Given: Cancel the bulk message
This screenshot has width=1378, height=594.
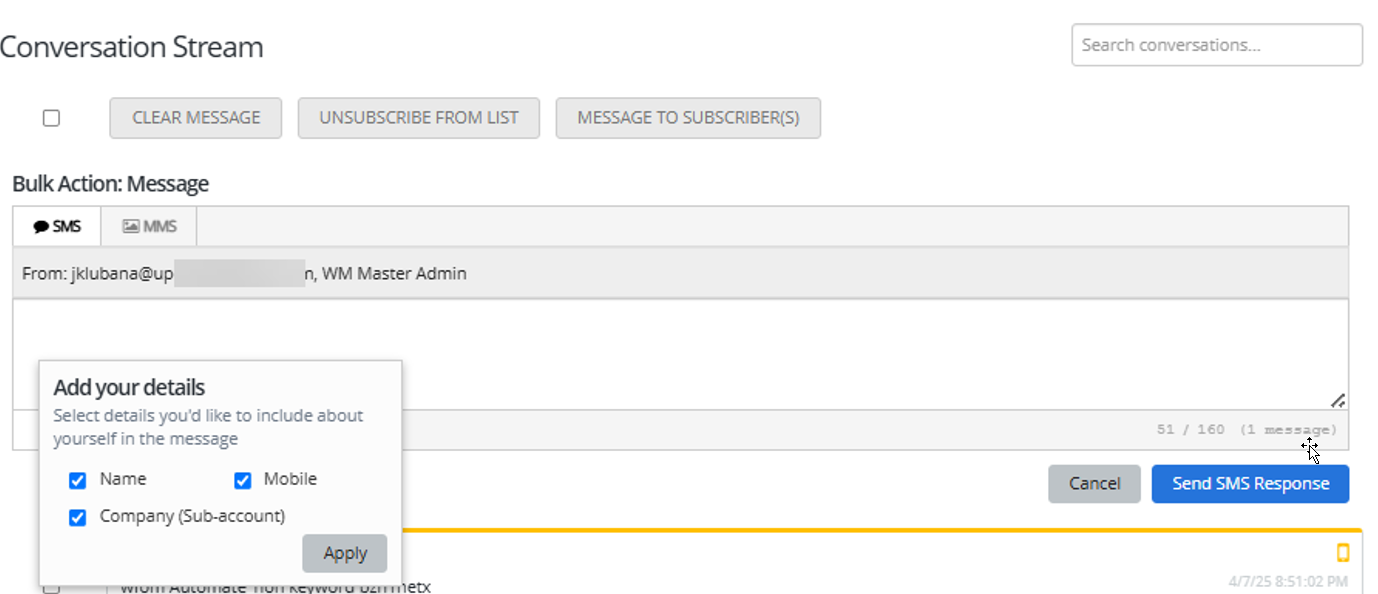Looking at the screenshot, I should click(1094, 483).
